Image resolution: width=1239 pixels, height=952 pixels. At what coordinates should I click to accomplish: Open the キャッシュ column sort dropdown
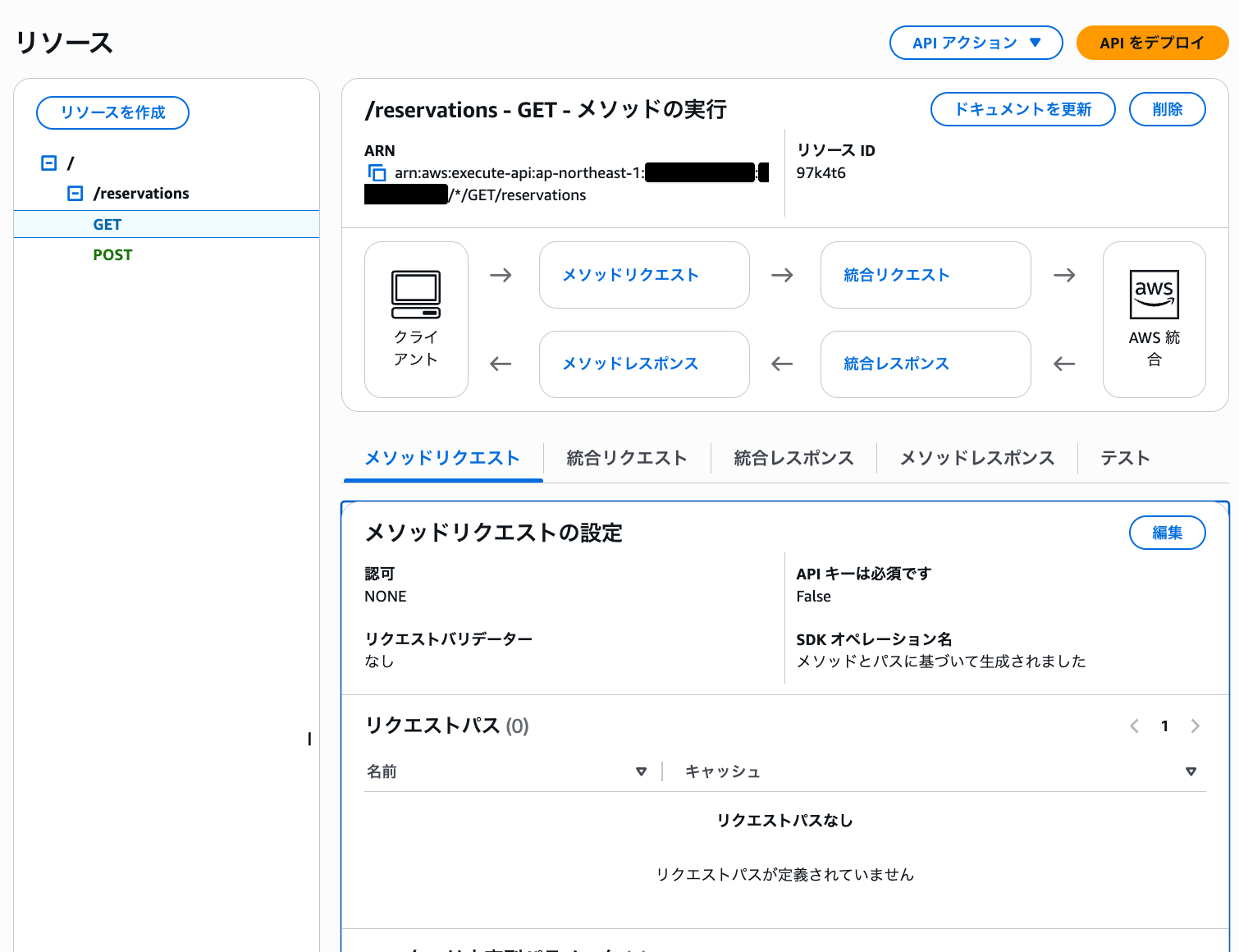coord(1191,771)
